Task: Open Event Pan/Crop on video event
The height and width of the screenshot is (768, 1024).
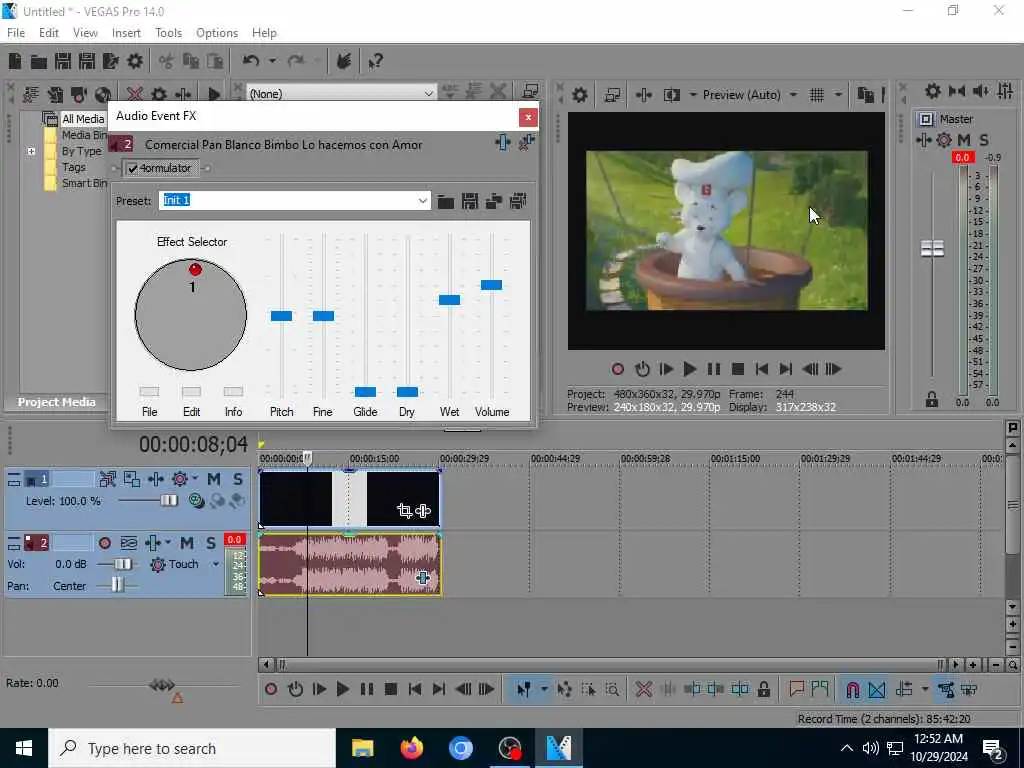Action: pyautogui.click(x=404, y=511)
